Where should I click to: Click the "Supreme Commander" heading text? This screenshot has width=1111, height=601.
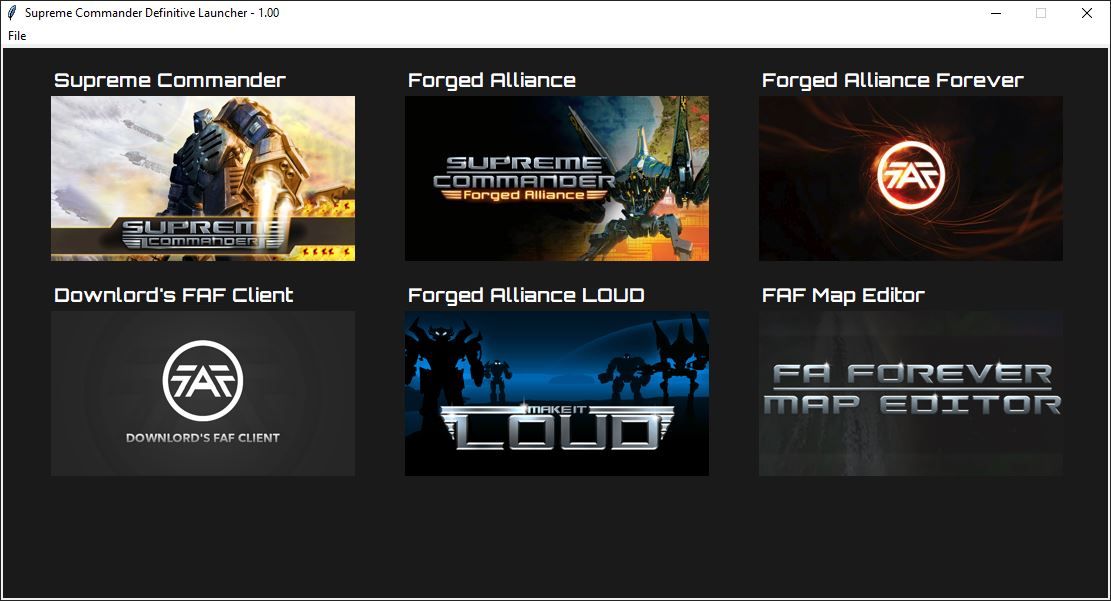click(x=170, y=81)
